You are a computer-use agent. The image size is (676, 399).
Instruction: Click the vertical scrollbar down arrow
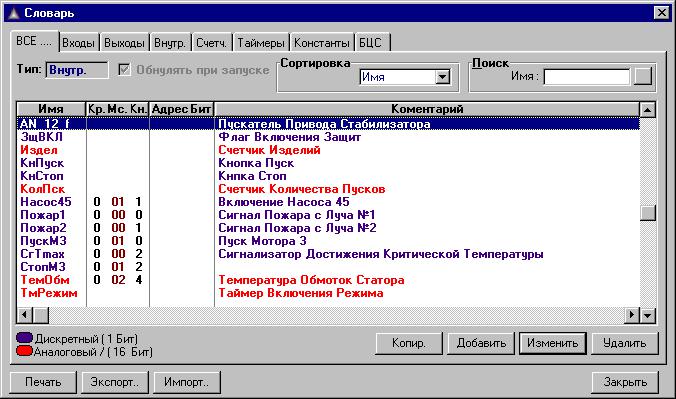click(648, 316)
